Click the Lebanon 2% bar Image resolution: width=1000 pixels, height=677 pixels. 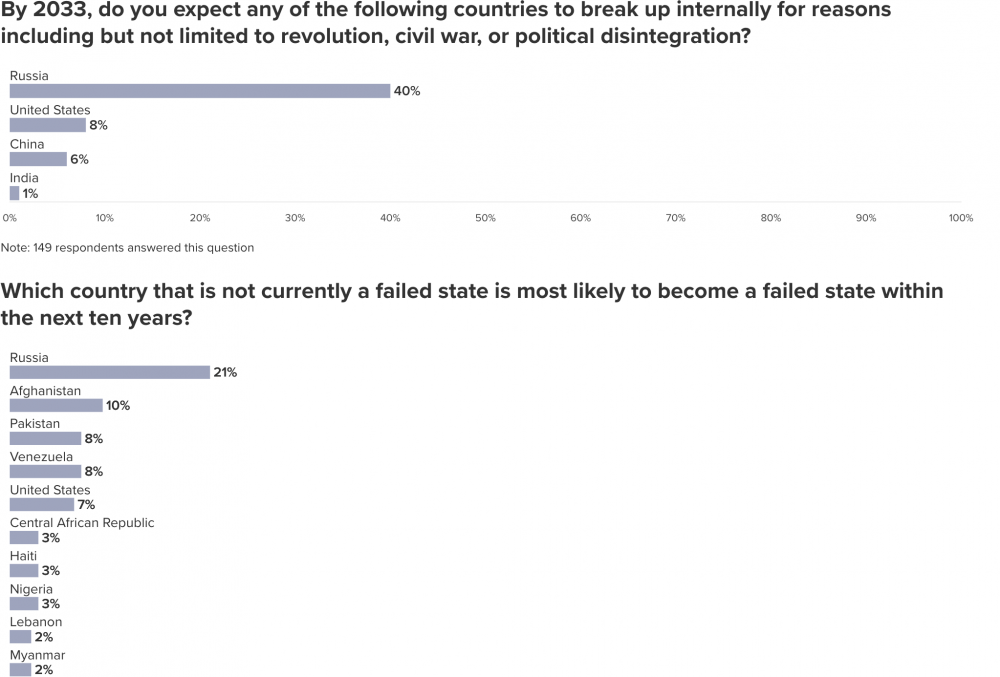(x=20, y=636)
